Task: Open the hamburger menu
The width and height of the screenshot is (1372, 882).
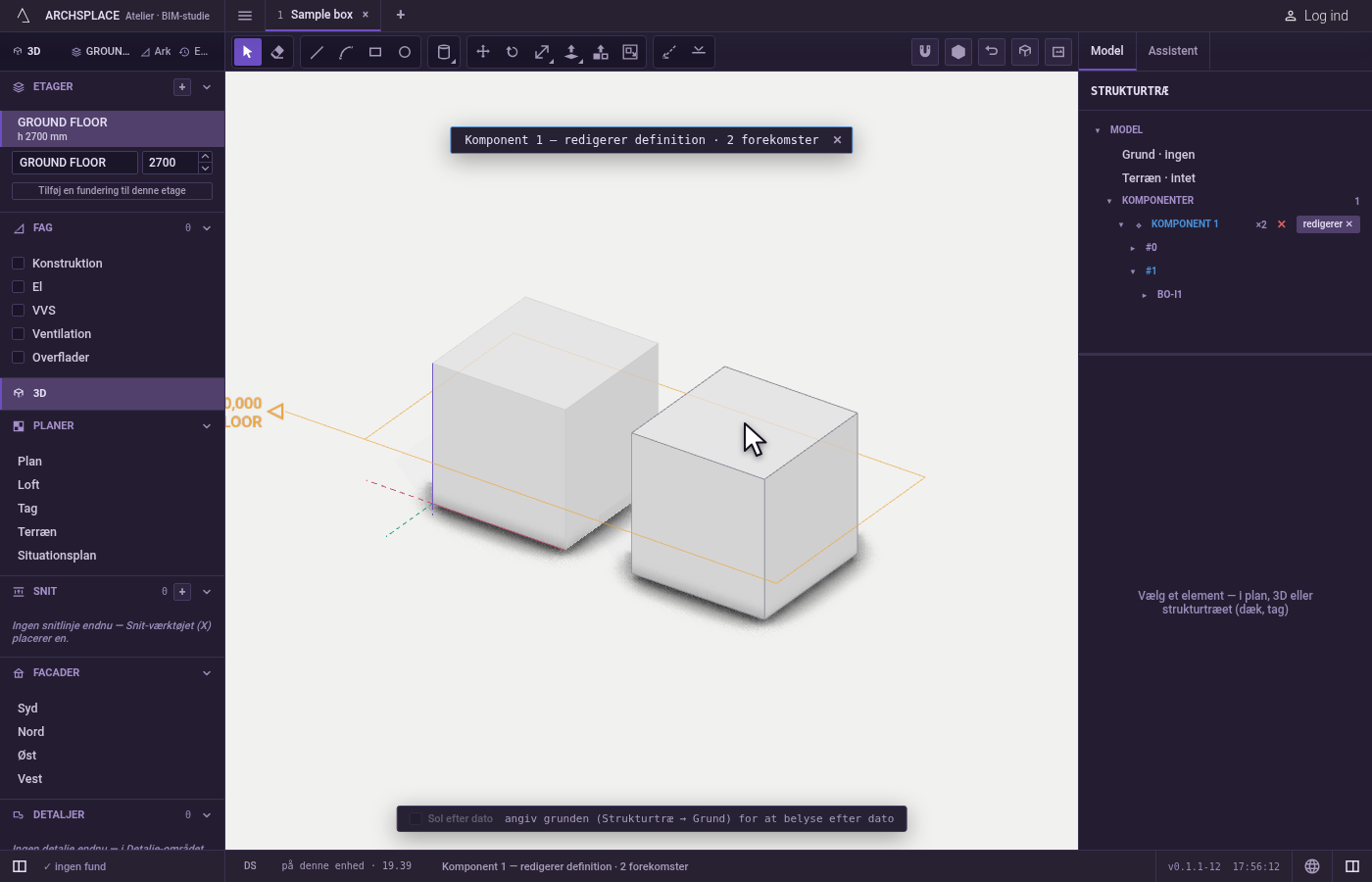Action: [245, 16]
